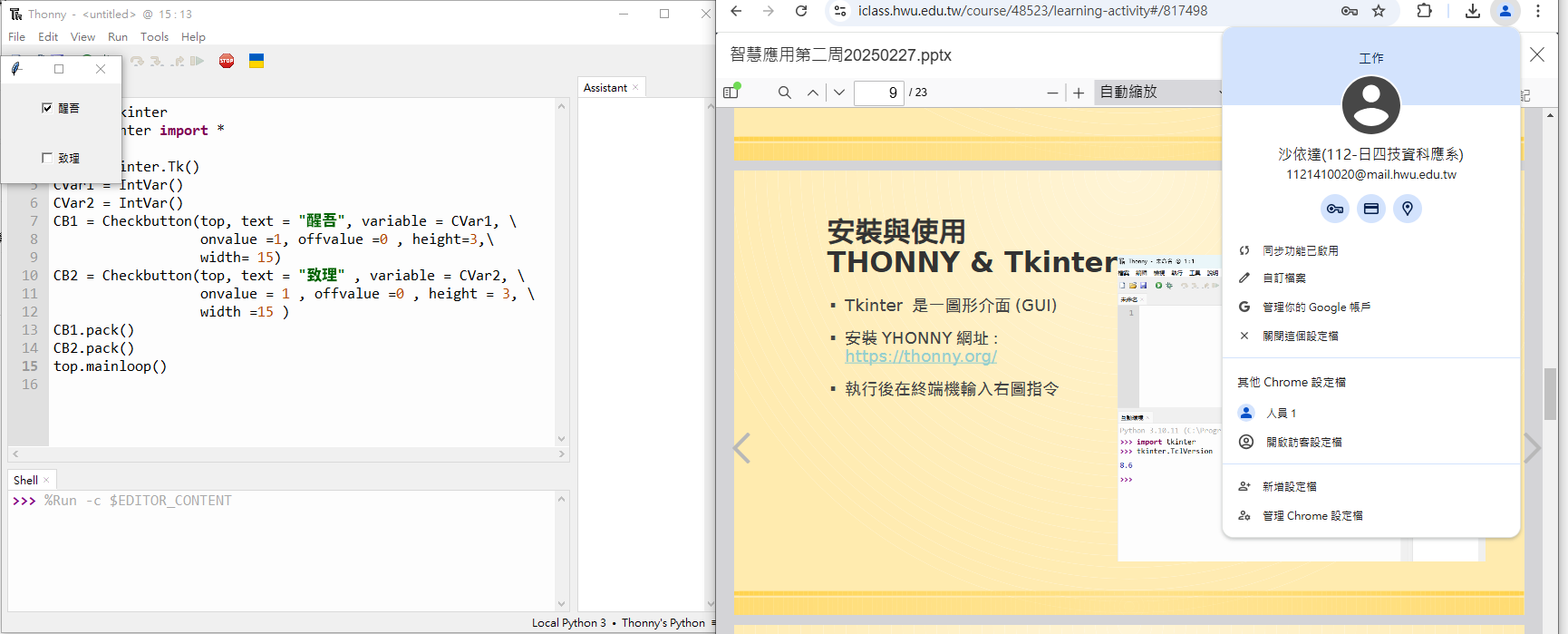Uncheck the 醒吾 checkbox
This screenshot has height=634, width=1568.
click(47, 108)
